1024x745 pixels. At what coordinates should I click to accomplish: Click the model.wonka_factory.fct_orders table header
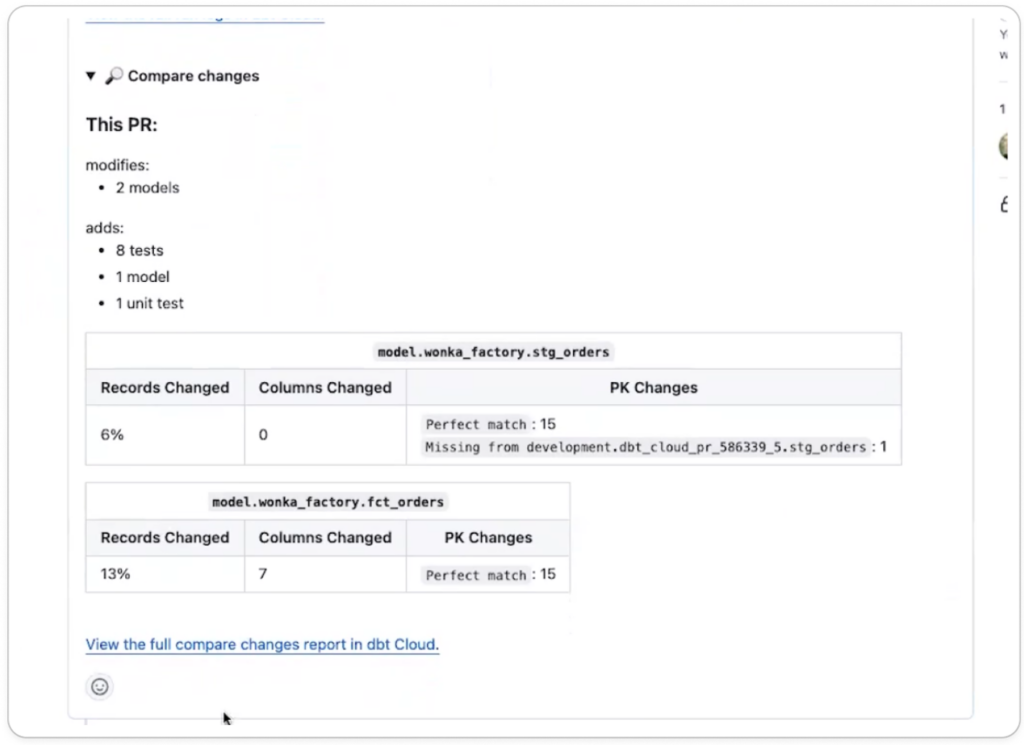pos(326,500)
